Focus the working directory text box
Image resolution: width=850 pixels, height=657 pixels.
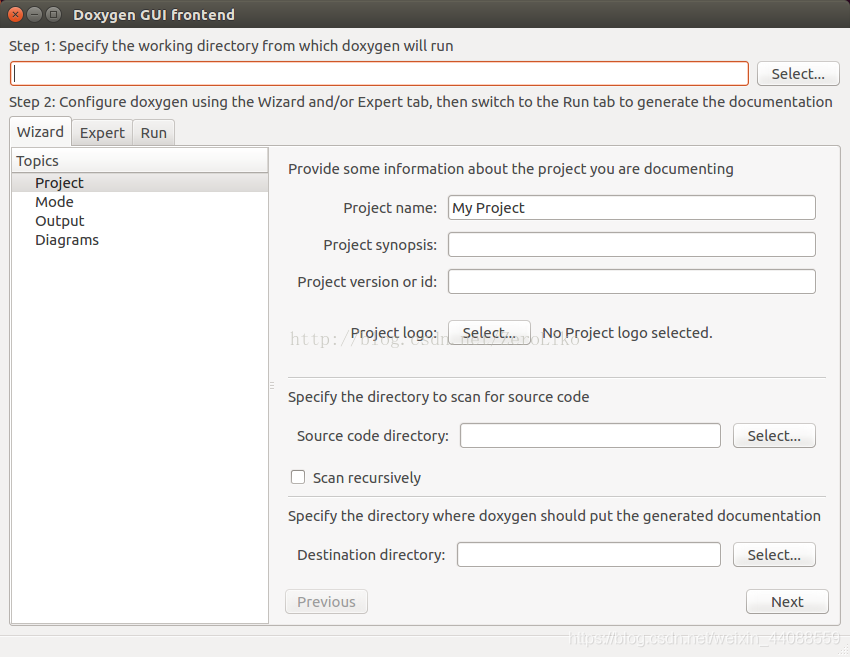coord(378,73)
